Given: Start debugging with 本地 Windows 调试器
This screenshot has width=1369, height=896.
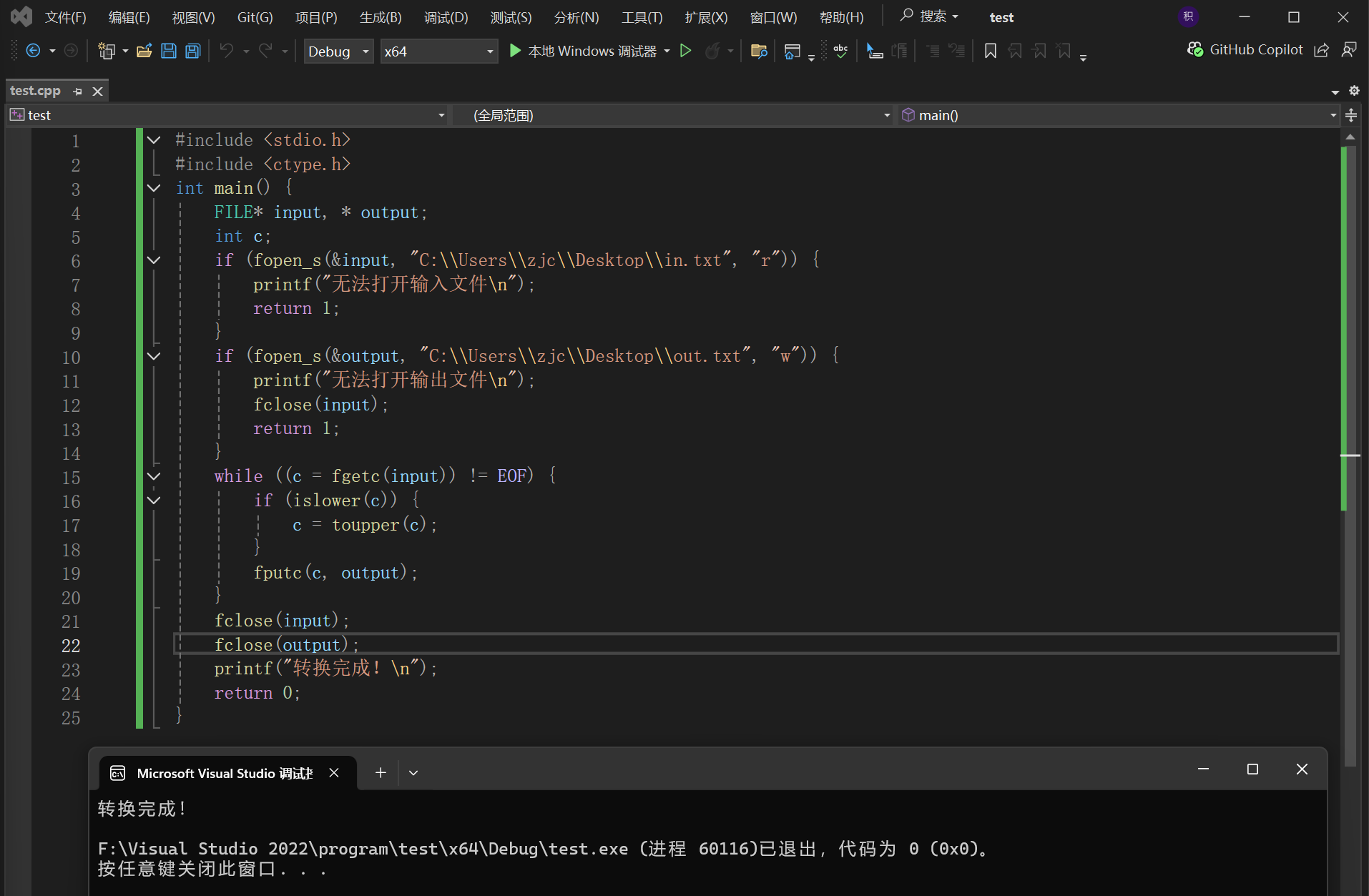Looking at the screenshot, I should point(583,51).
